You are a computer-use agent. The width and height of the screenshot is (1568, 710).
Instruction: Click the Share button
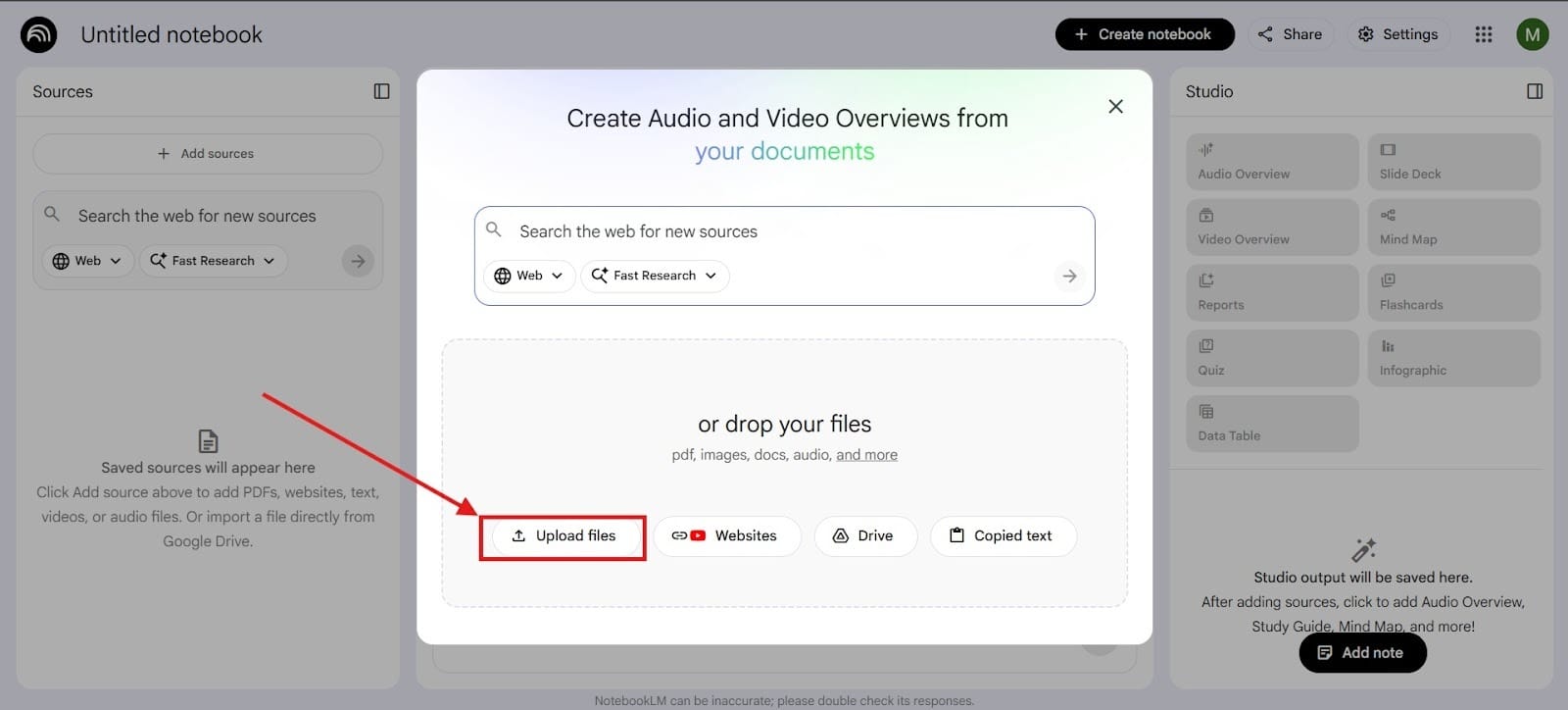(1290, 34)
